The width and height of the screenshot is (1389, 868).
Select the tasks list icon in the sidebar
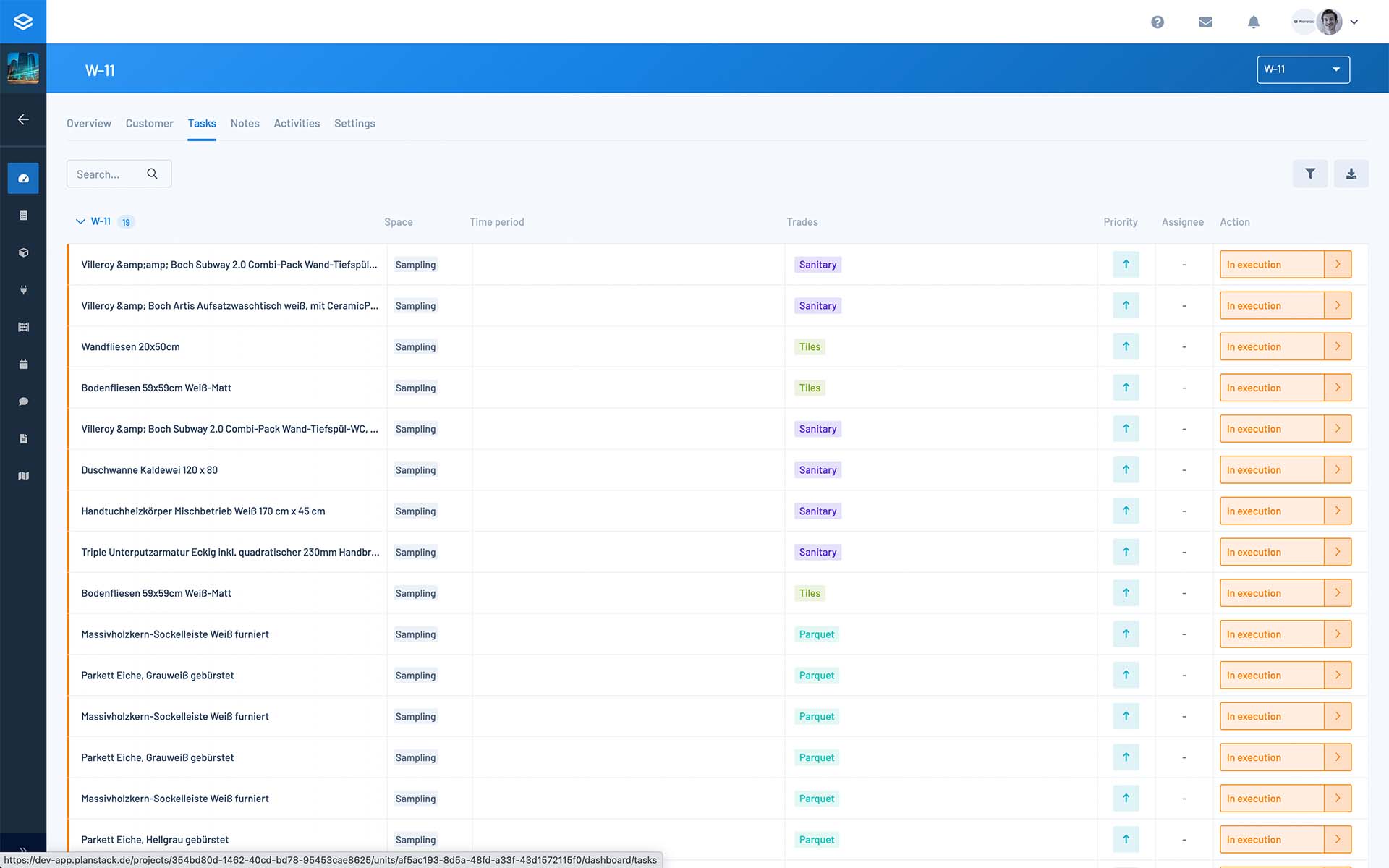tap(23, 215)
